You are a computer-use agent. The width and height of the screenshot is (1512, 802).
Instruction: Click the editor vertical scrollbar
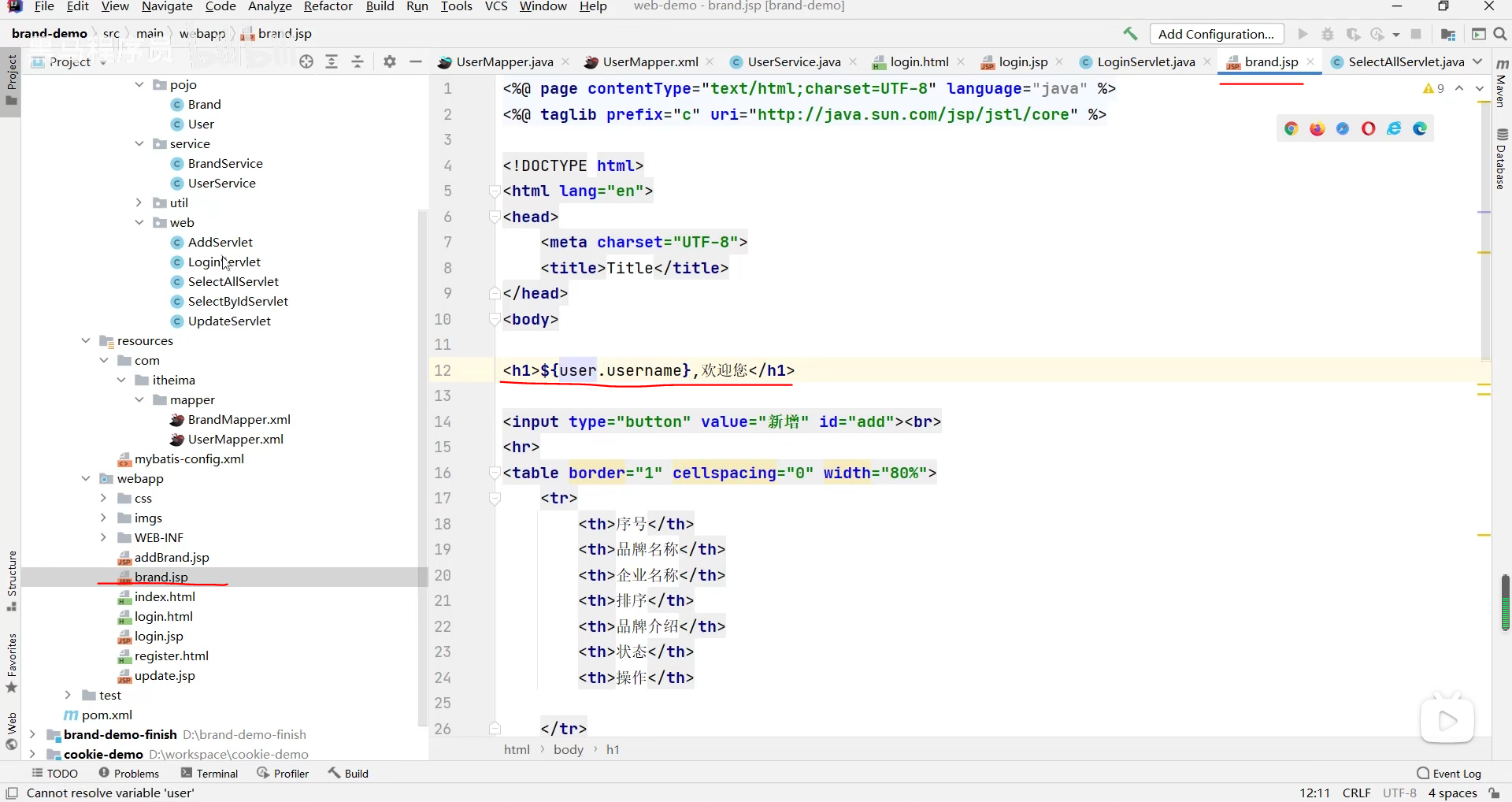click(1485, 236)
